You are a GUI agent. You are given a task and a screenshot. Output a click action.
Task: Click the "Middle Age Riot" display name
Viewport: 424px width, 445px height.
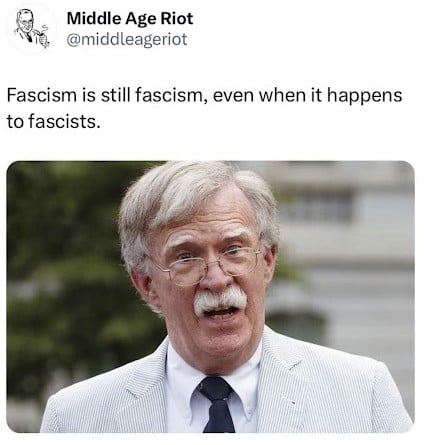coord(130,18)
